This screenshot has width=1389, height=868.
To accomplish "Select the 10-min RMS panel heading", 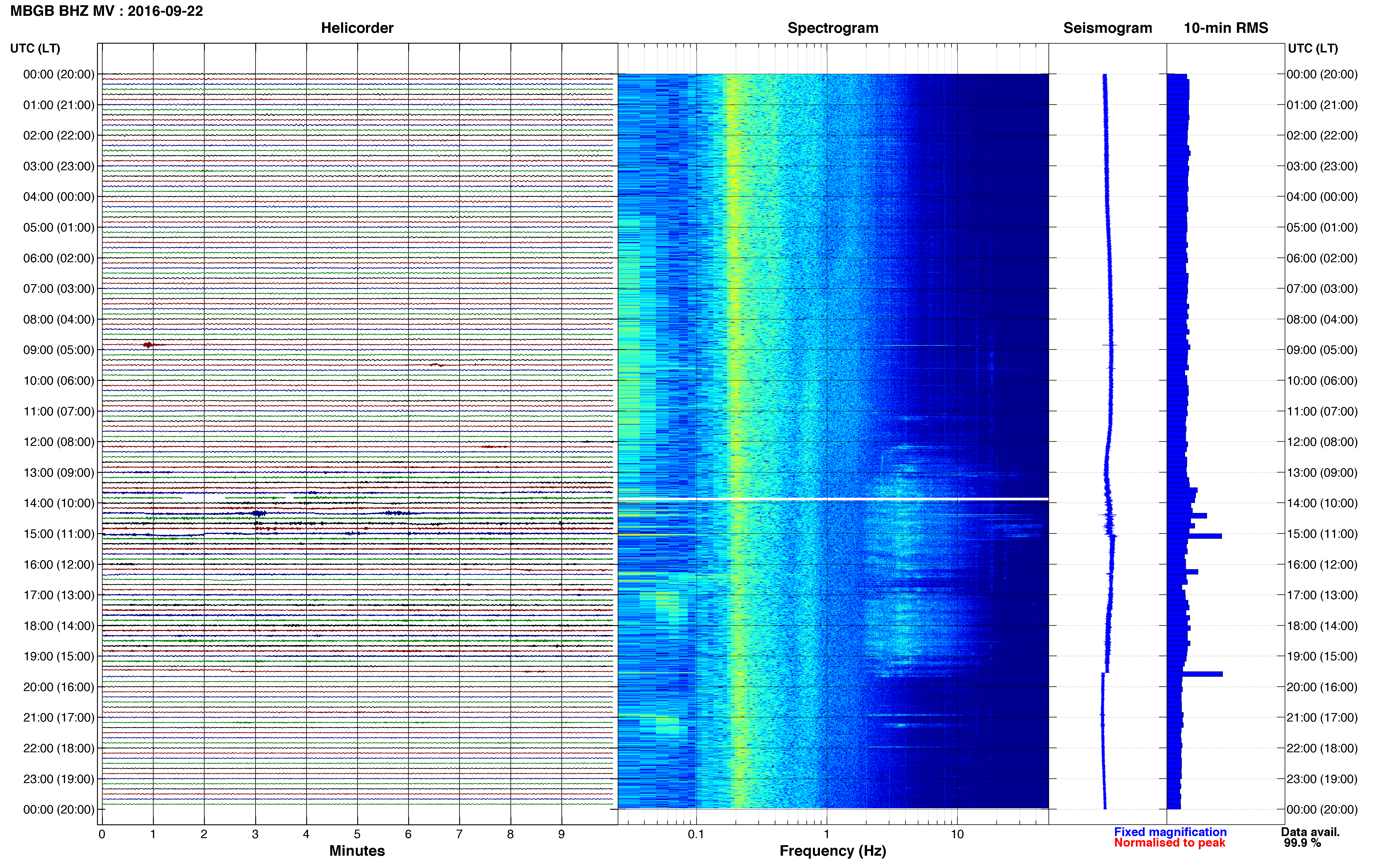I will 1226,28.
